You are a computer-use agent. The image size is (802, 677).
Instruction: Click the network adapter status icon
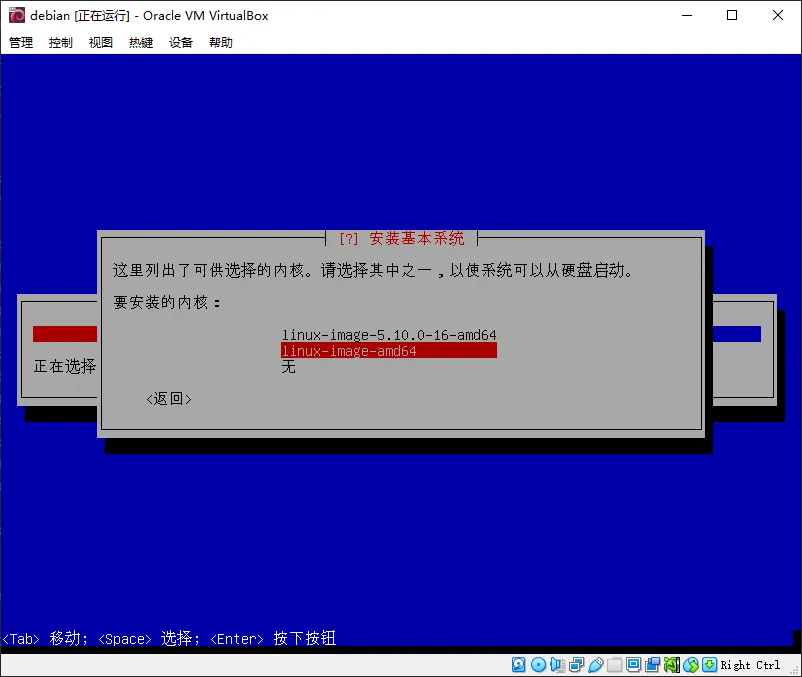pyautogui.click(x=576, y=665)
